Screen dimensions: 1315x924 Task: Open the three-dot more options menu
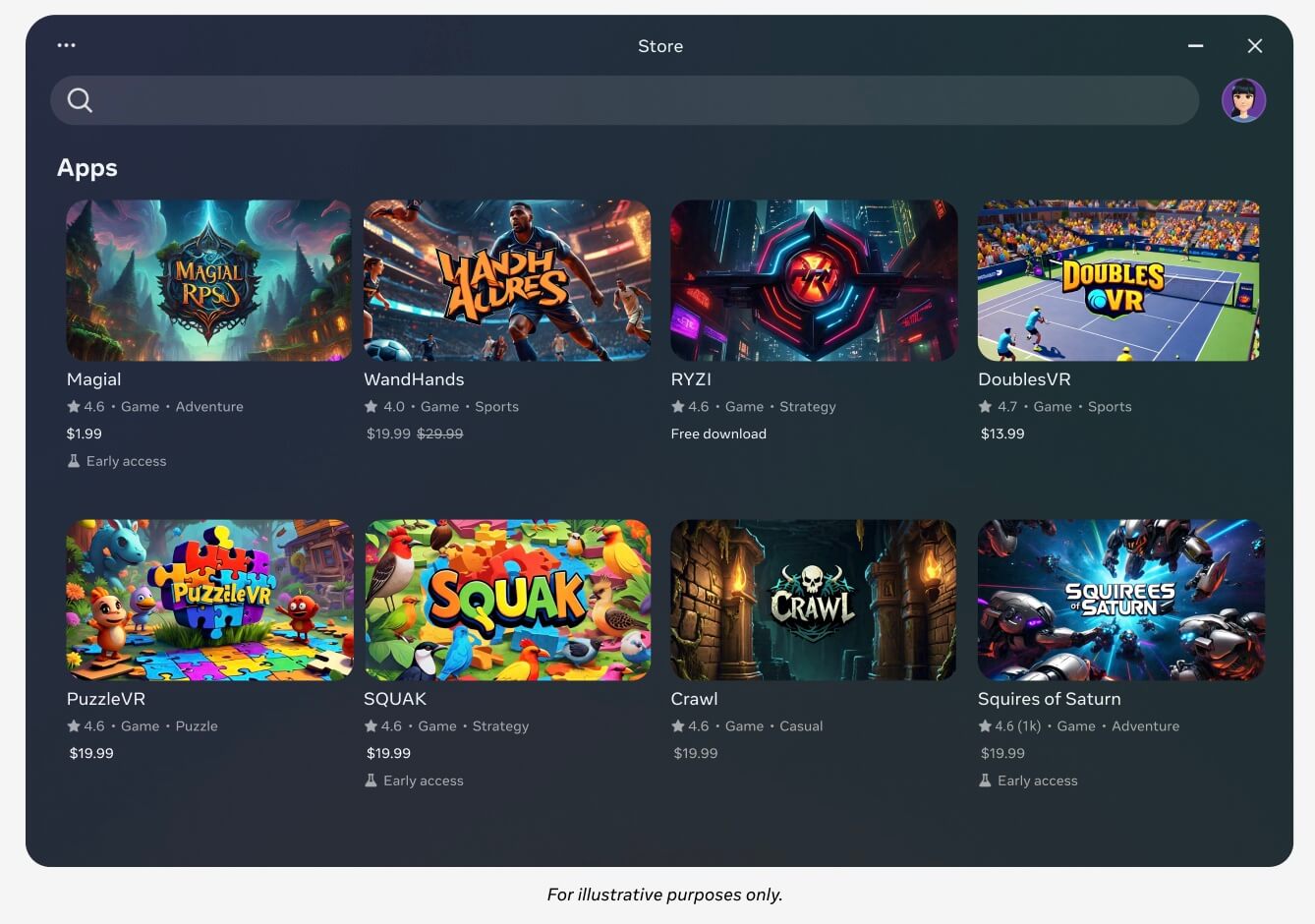pos(66,45)
